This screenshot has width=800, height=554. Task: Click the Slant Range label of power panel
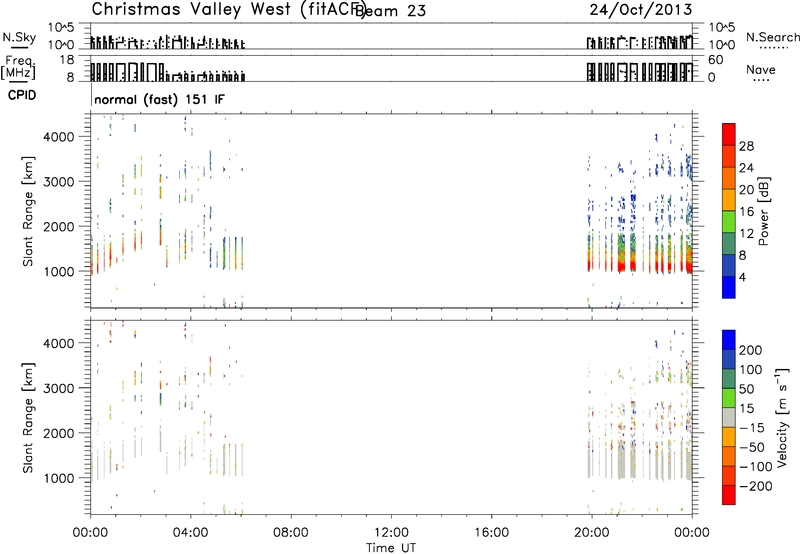click(28, 211)
